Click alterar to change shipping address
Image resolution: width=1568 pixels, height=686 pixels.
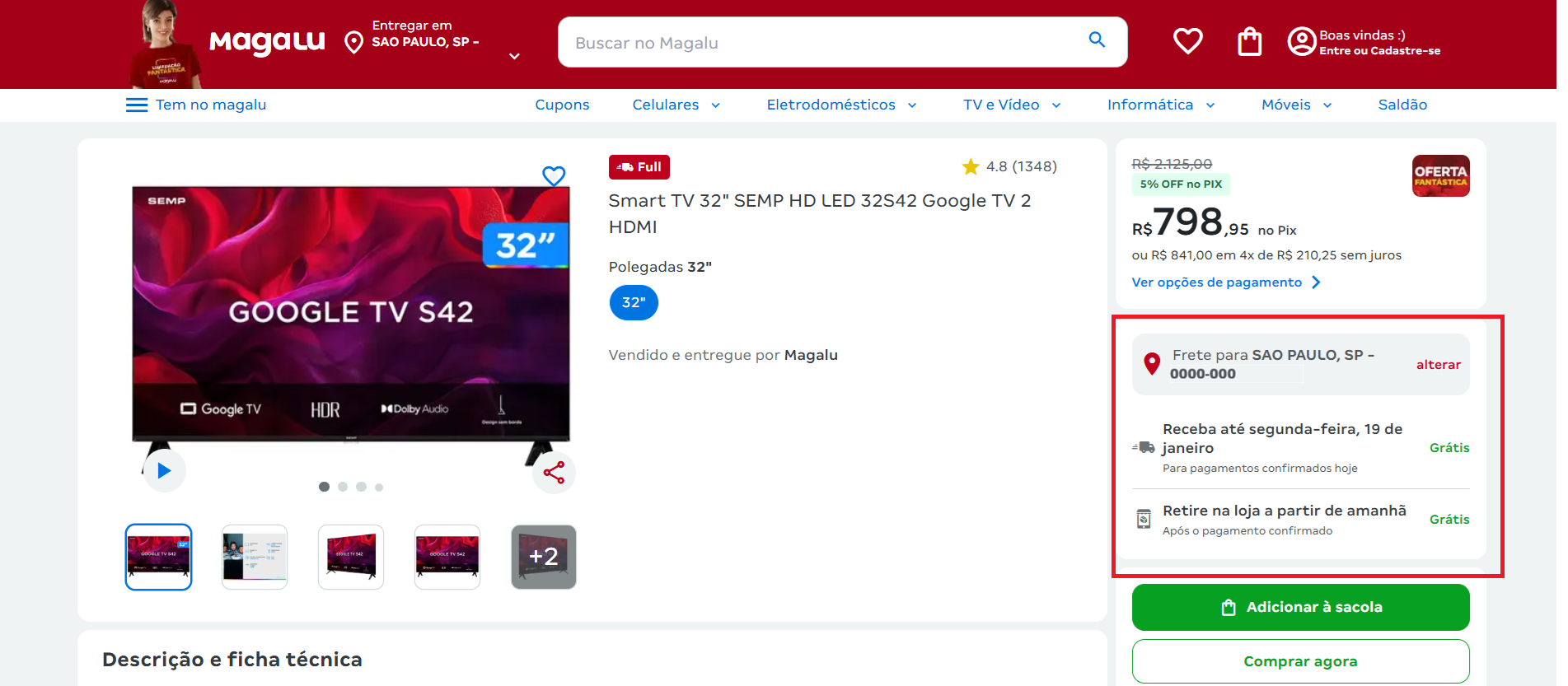(1438, 364)
